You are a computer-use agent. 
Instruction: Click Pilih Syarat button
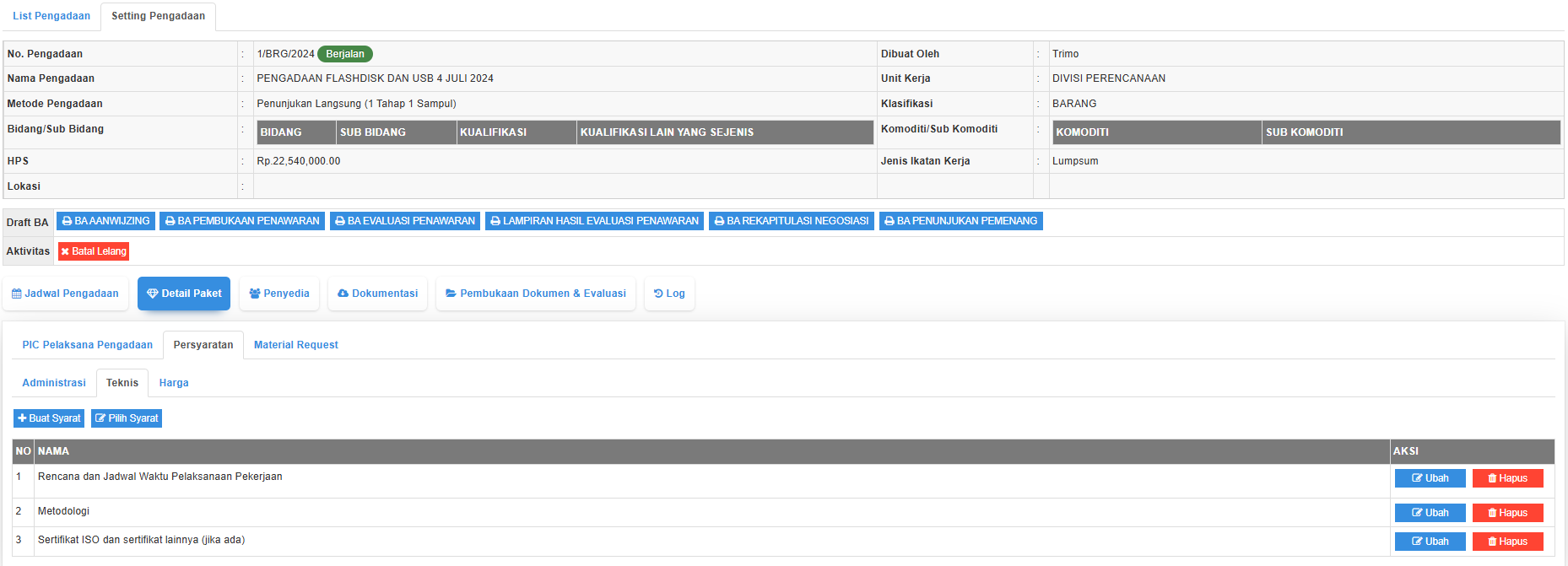tap(127, 418)
